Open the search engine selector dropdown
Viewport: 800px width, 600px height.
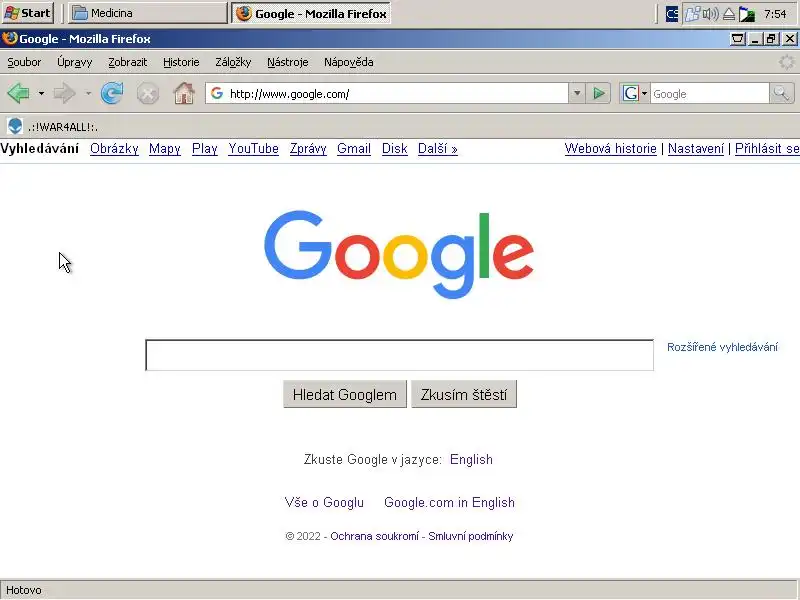644,93
